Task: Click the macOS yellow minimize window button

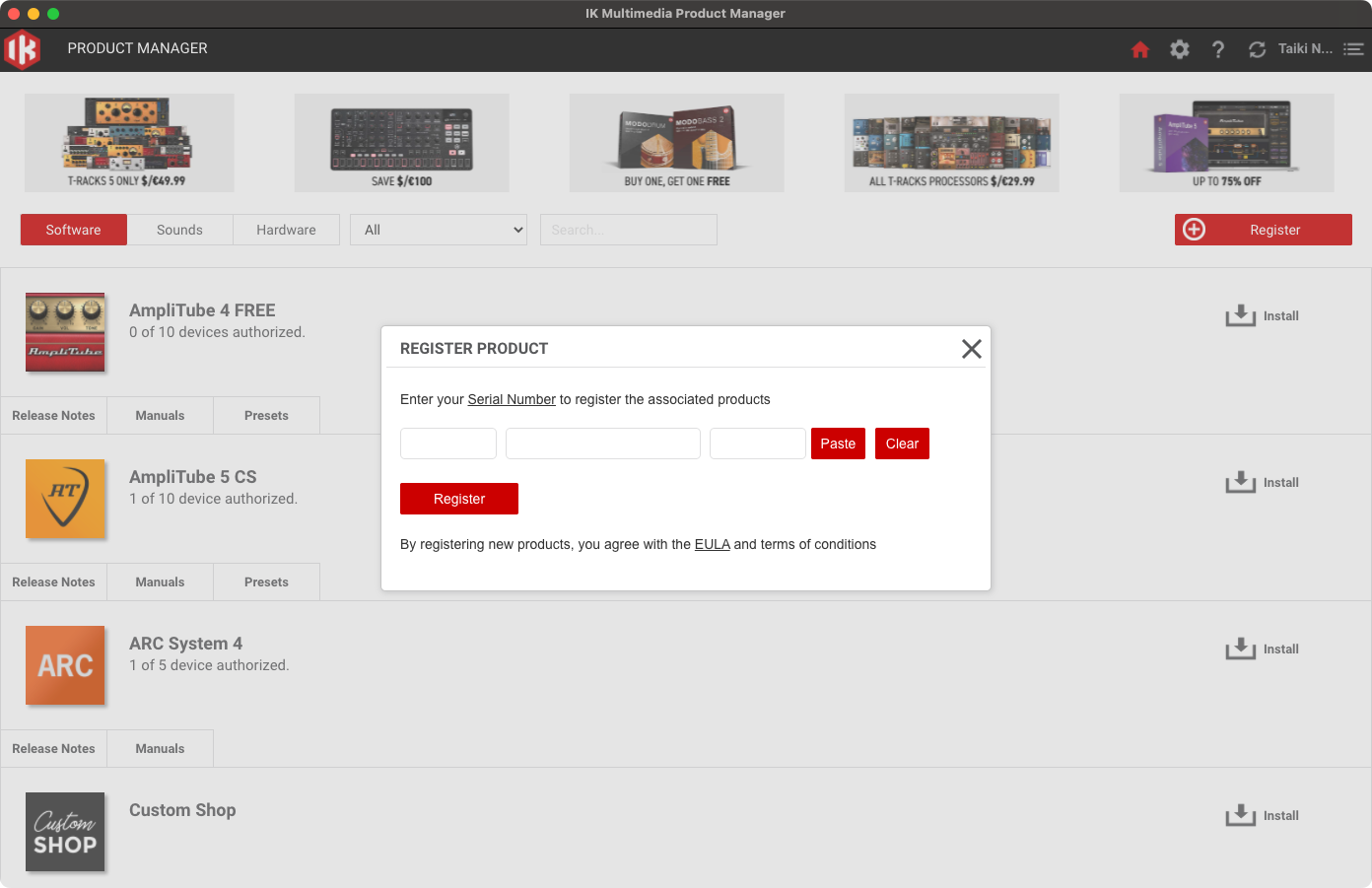Action: coord(34,14)
